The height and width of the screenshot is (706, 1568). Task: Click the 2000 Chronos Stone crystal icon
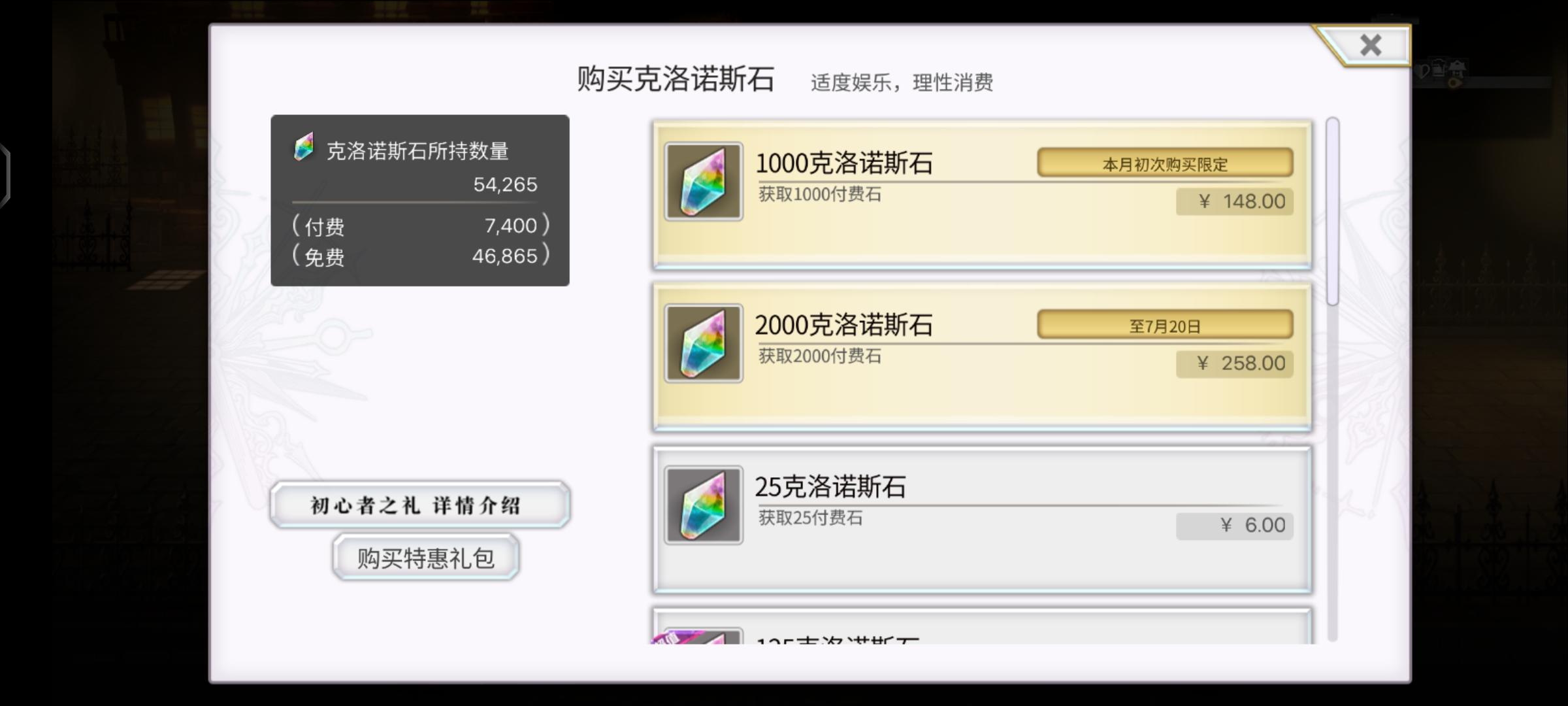(x=704, y=343)
